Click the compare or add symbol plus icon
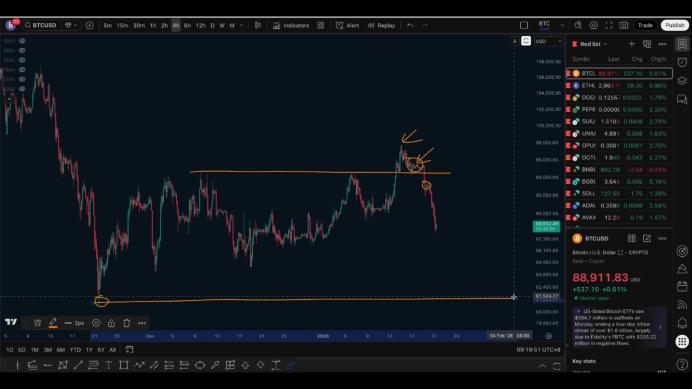Screen dimensions: 692x389 tap(90, 26)
